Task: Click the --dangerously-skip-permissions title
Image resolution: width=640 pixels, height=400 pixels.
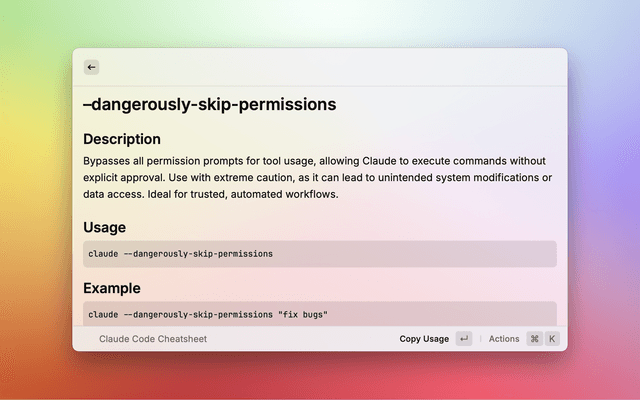Action: coord(209,104)
